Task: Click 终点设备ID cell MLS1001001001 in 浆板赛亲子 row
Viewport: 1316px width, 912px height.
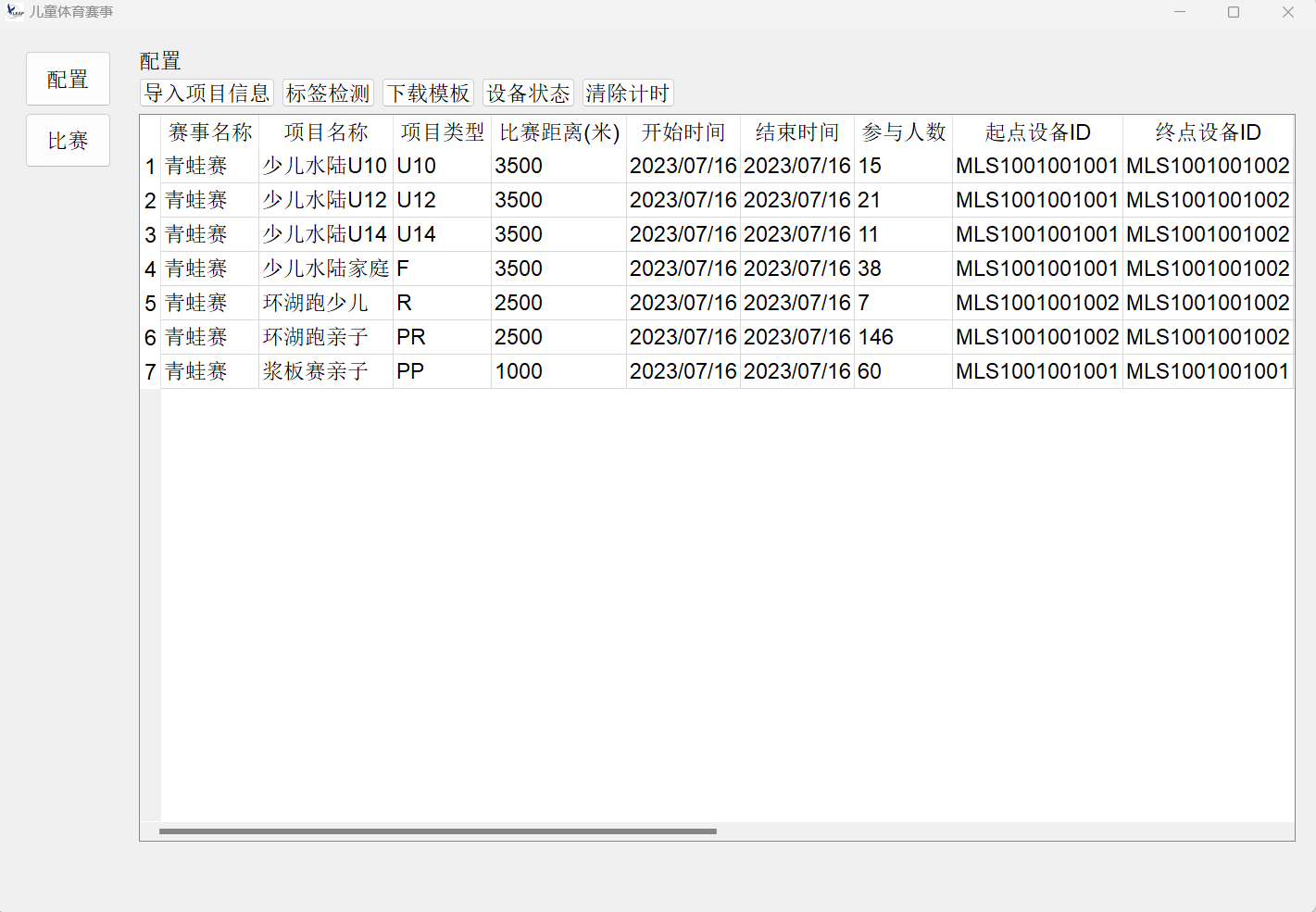Action: tap(1209, 371)
